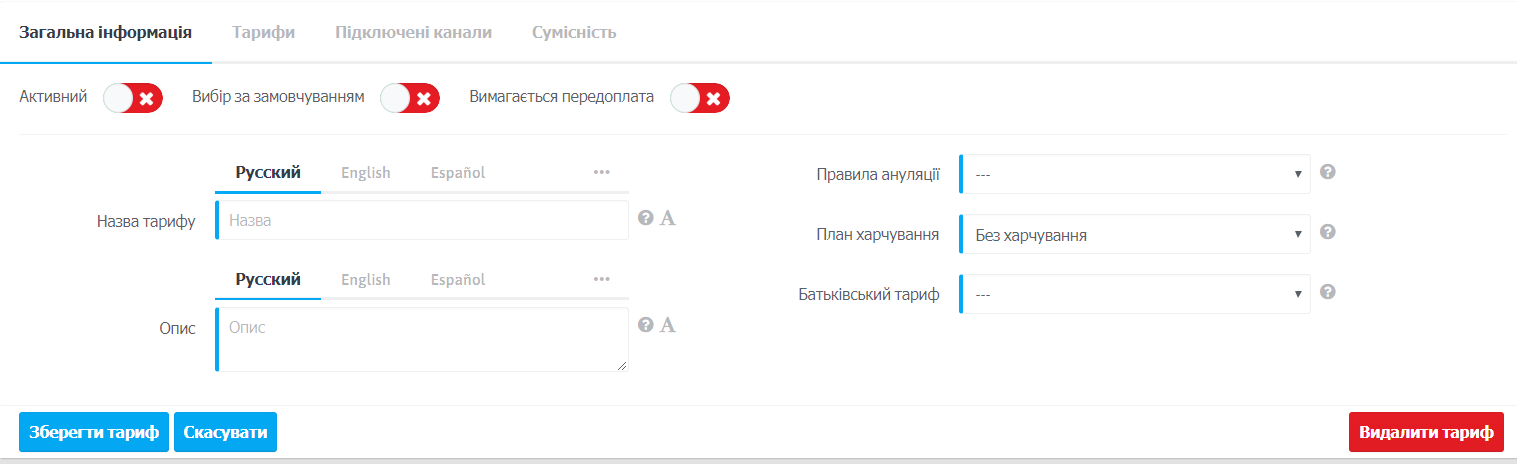
Task: Open the План харчування dropdown
Action: pos(1134,234)
